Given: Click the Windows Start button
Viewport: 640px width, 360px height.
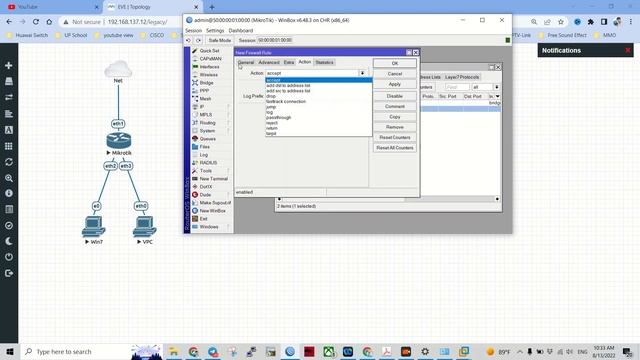Looking at the screenshot, I should coord(10,351).
